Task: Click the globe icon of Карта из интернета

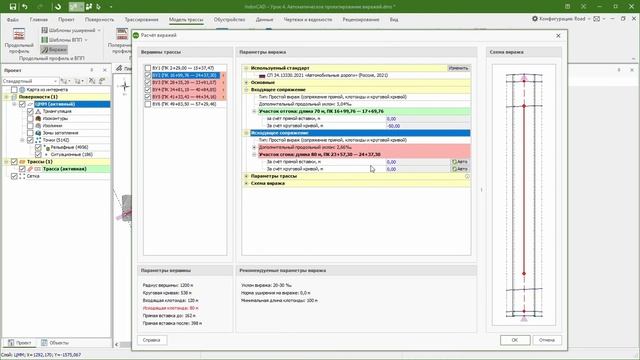Action: point(22,89)
